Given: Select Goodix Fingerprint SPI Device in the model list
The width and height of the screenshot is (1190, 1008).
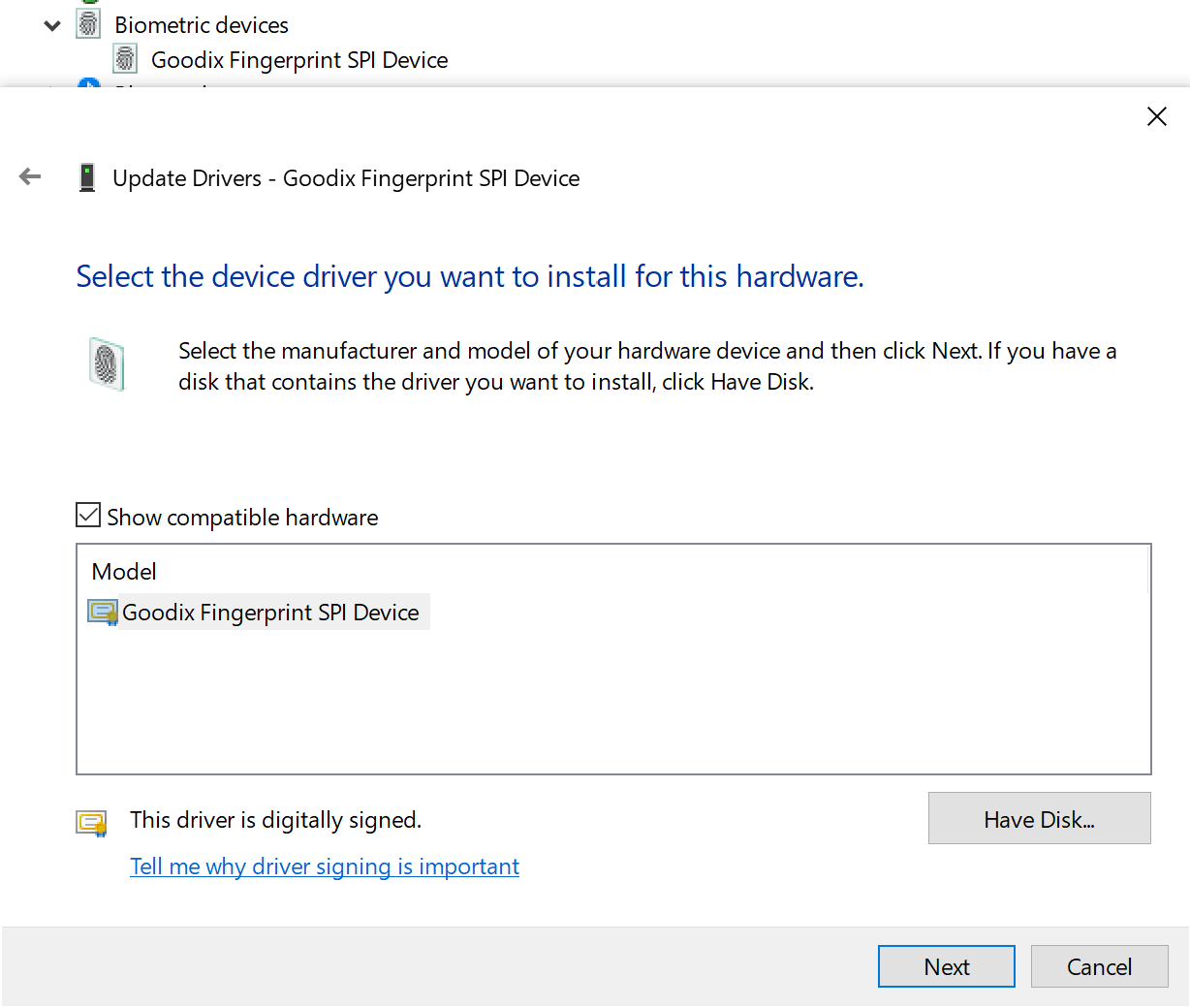Looking at the screenshot, I should [270, 612].
